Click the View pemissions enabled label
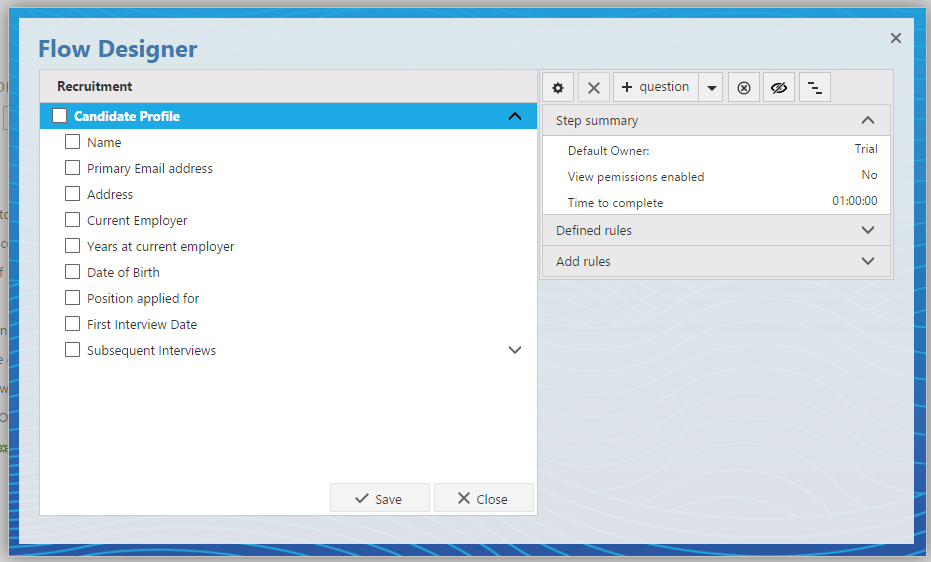931x562 pixels. tap(636, 177)
